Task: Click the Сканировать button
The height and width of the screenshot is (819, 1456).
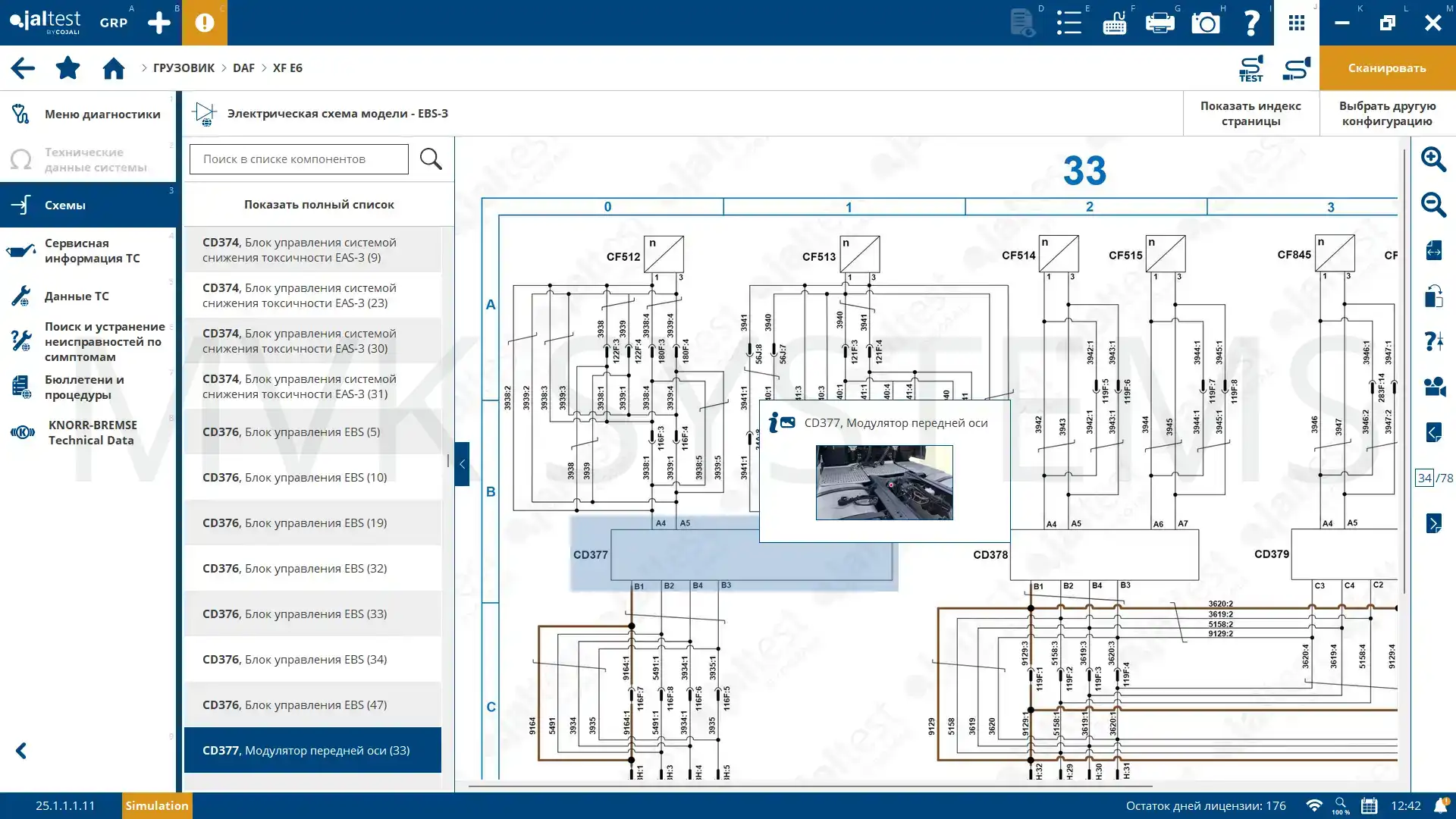Action: click(1387, 68)
